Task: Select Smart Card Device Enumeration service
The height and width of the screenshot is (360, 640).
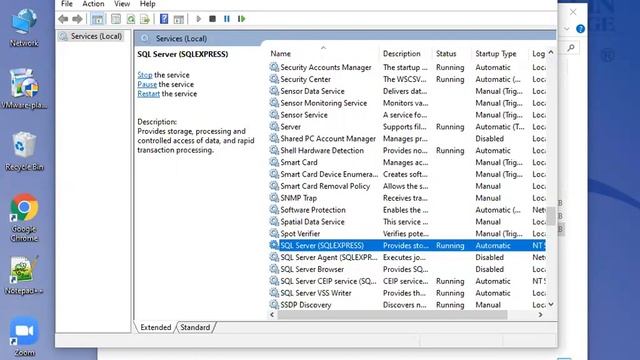Action: coord(407,174)
